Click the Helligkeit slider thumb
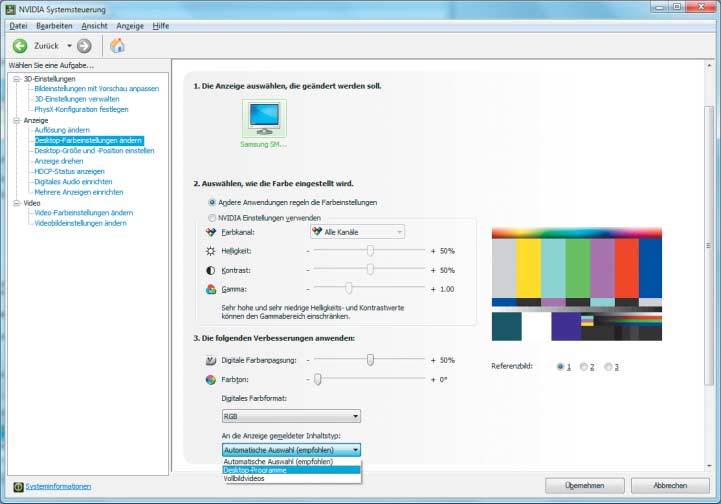Screen dimensions: 721x504 click(370, 251)
